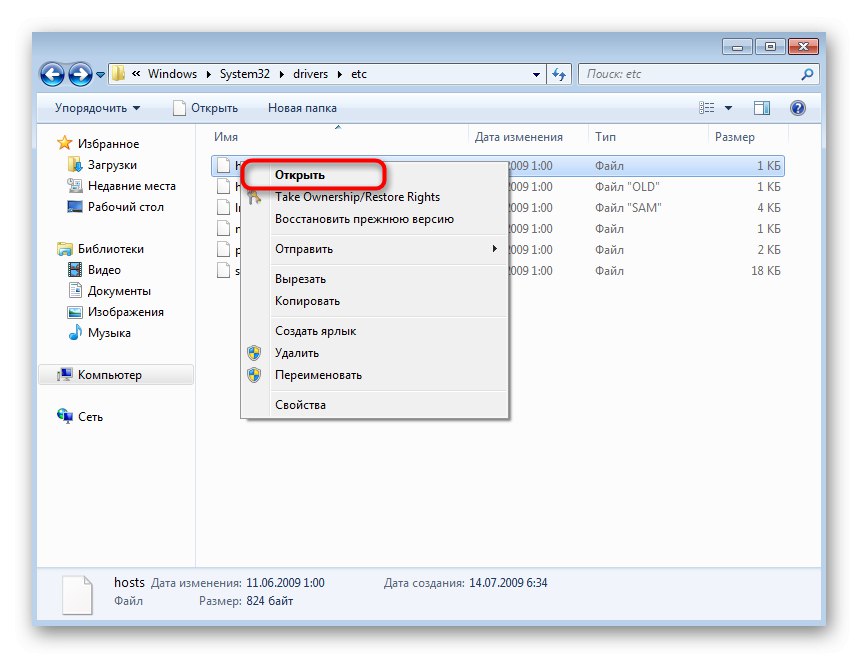Choose Свойства in the context menu

click(x=374, y=405)
